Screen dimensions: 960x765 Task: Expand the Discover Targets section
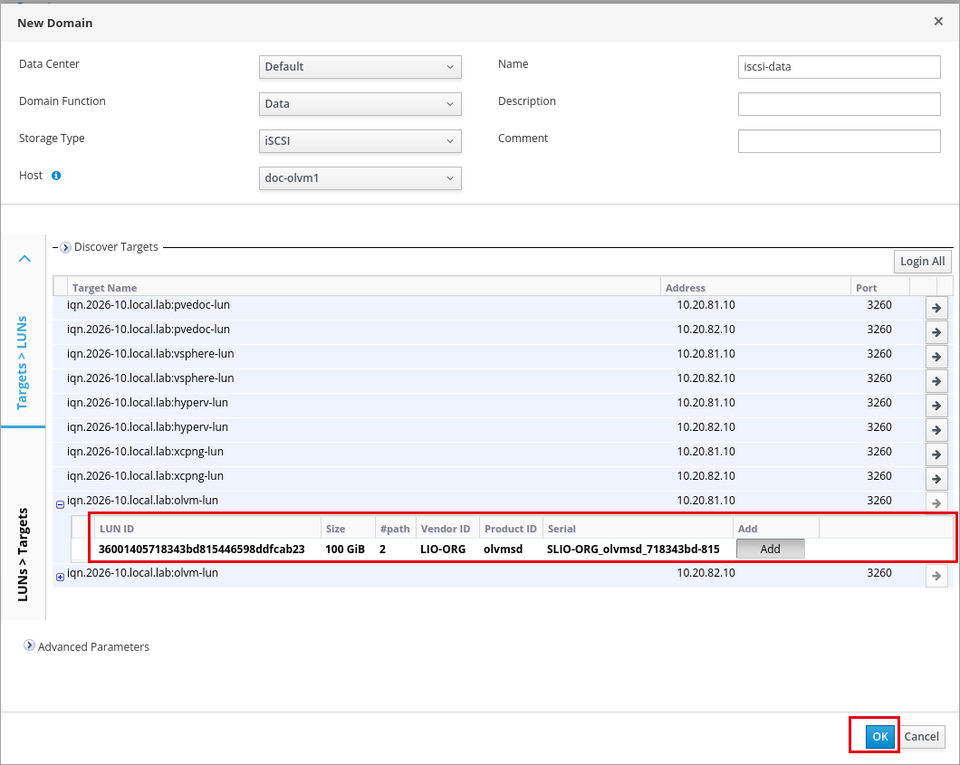pos(66,247)
